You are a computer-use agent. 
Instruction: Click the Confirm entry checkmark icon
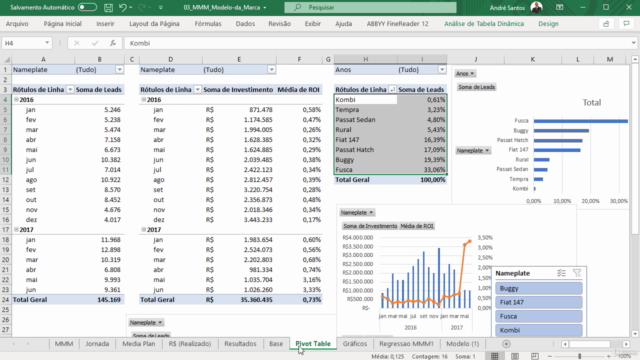(x=95, y=43)
